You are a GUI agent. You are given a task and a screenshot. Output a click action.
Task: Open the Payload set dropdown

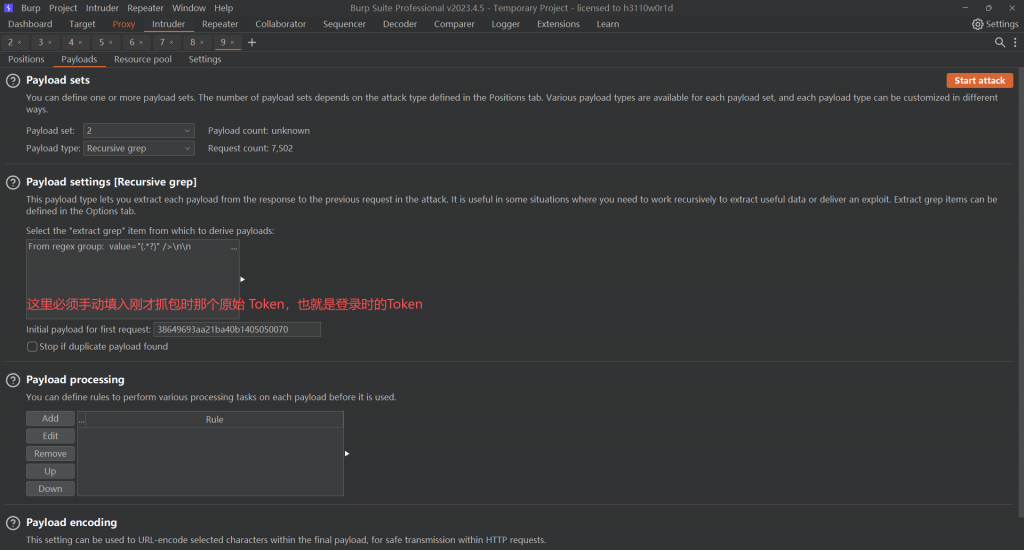pyautogui.click(x=138, y=131)
